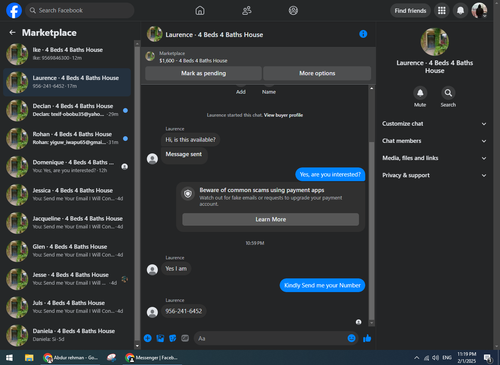This screenshot has height=365, width=500.
Task: Open Jesse's conversation
Action: tap(67, 279)
